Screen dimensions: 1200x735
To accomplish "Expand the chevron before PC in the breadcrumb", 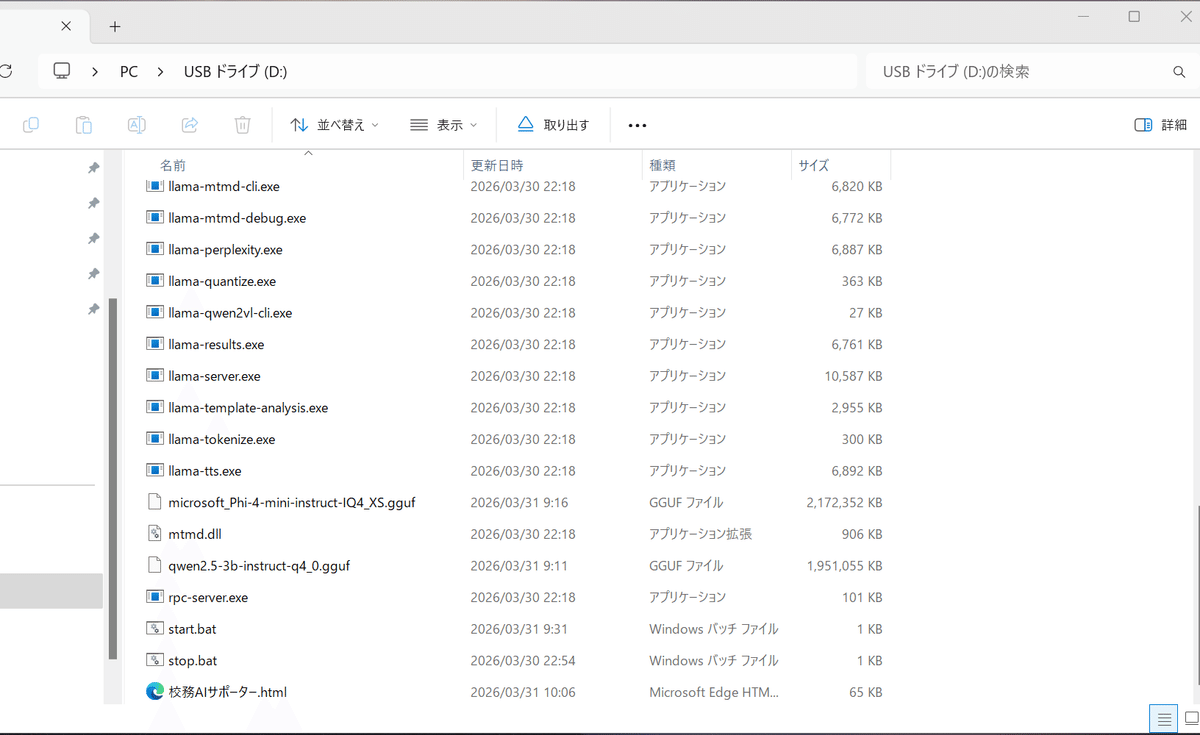I will 95,72.
